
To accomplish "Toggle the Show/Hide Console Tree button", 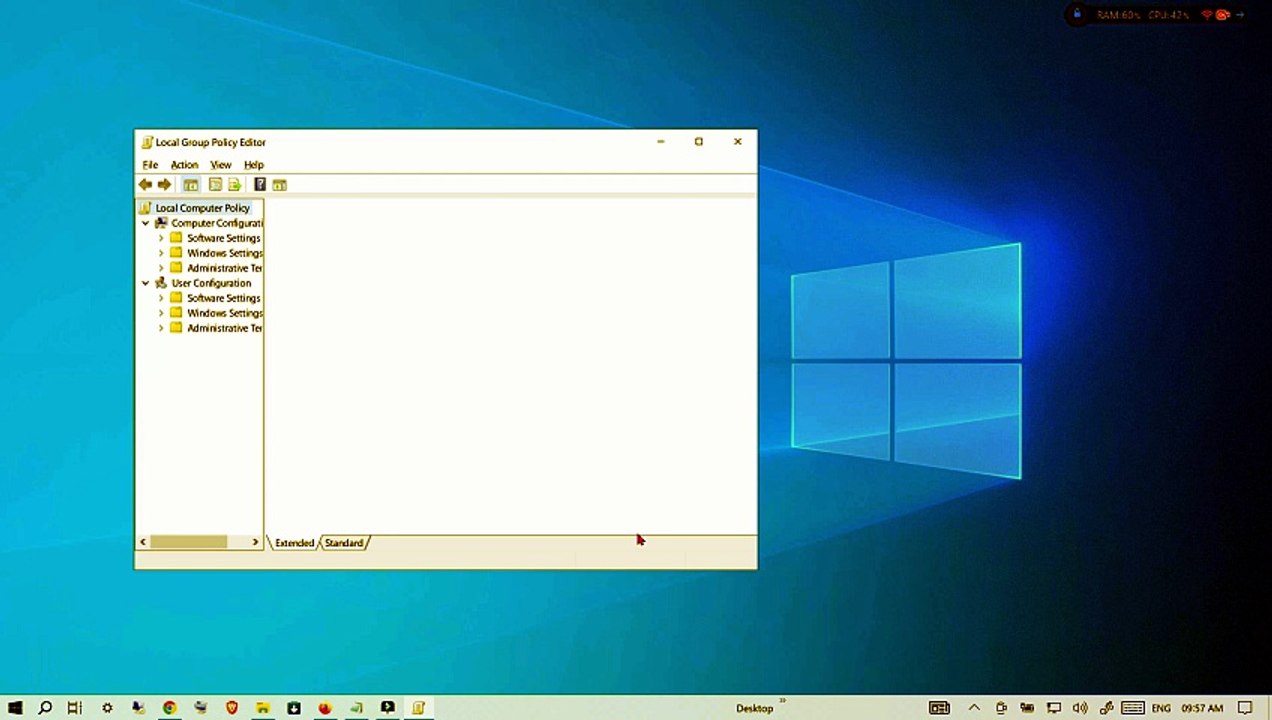I will pyautogui.click(x=190, y=185).
